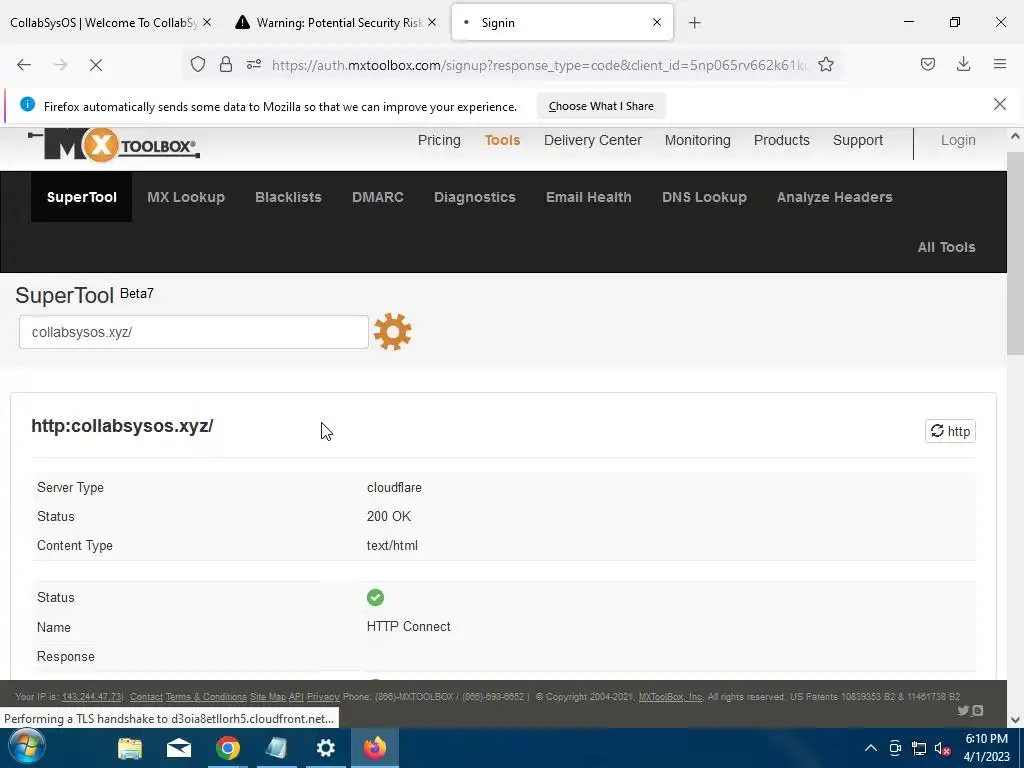Select the DNS Lookup tab
The width and height of the screenshot is (1024, 768).
(x=704, y=197)
